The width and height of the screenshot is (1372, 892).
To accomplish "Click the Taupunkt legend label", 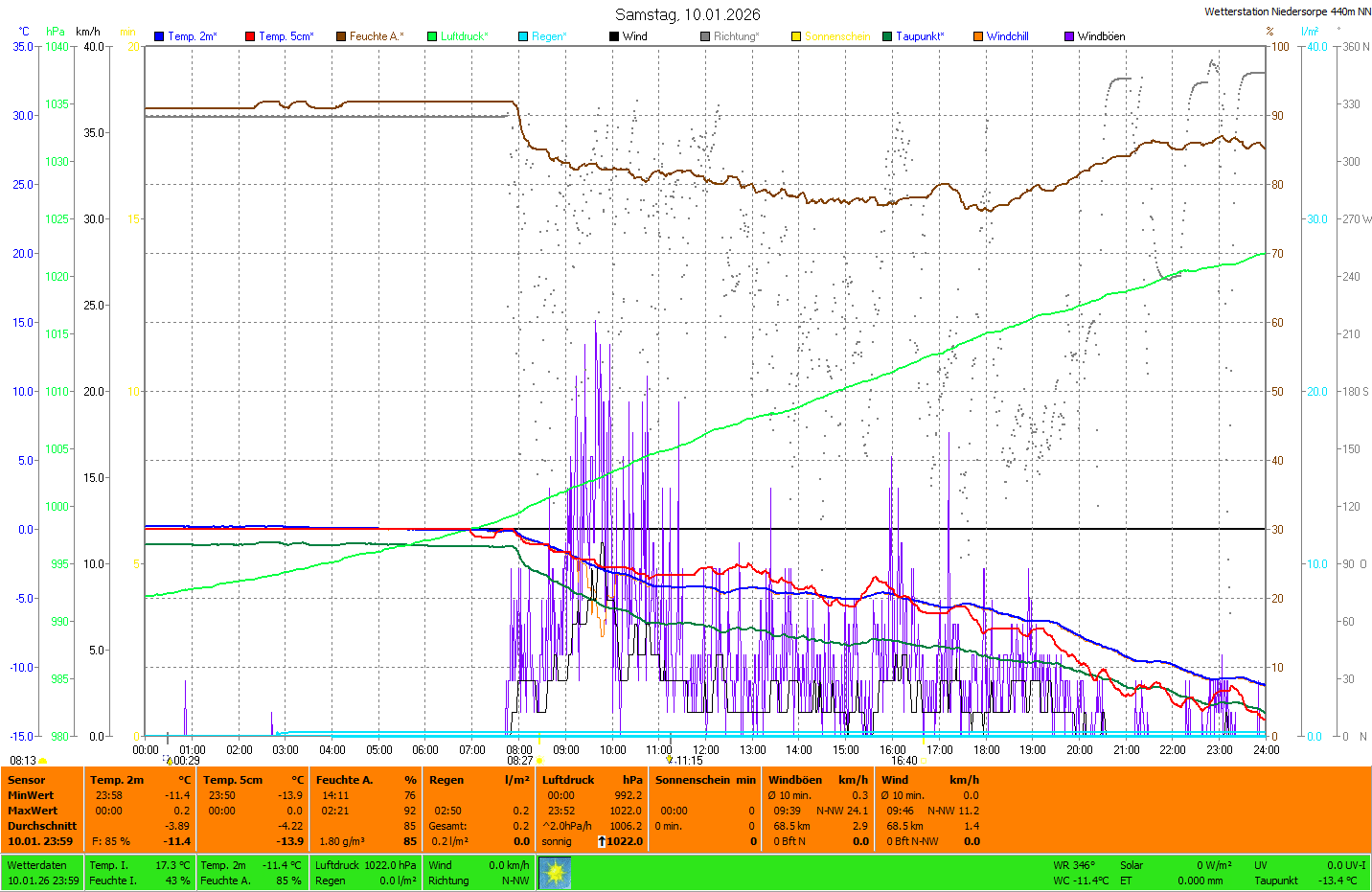I will click(x=920, y=36).
